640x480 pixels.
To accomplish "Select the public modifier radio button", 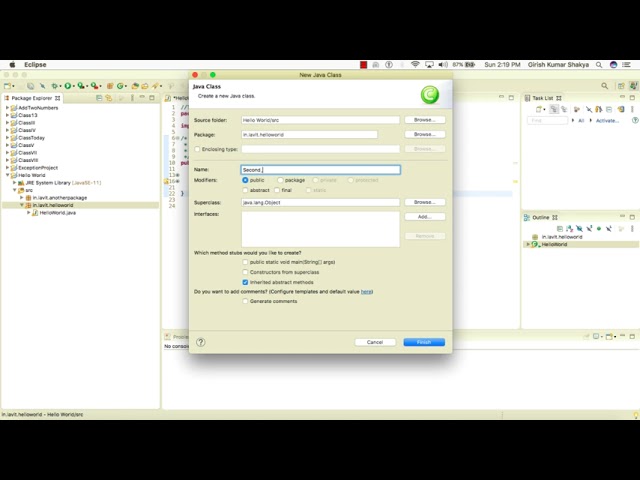I will (245, 180).
